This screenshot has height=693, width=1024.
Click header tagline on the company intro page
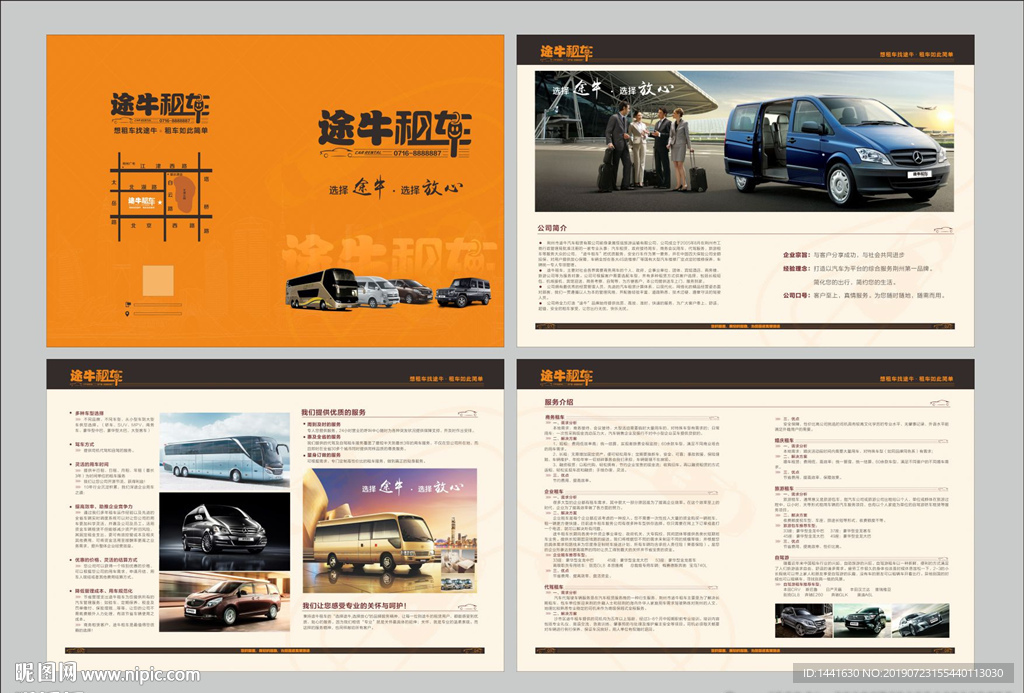click(x=916, y=55)
